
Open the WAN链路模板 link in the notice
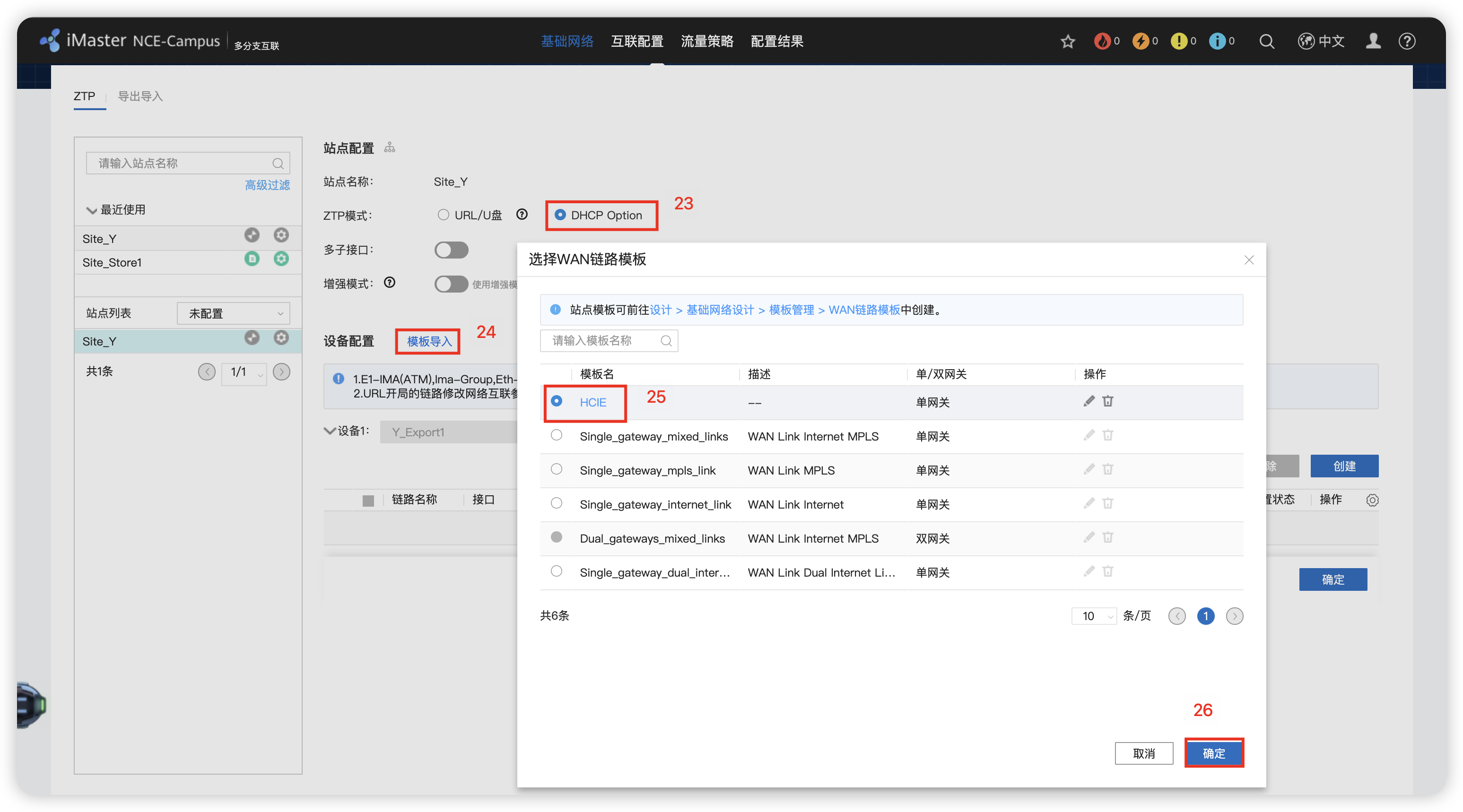tap(863, 310)
